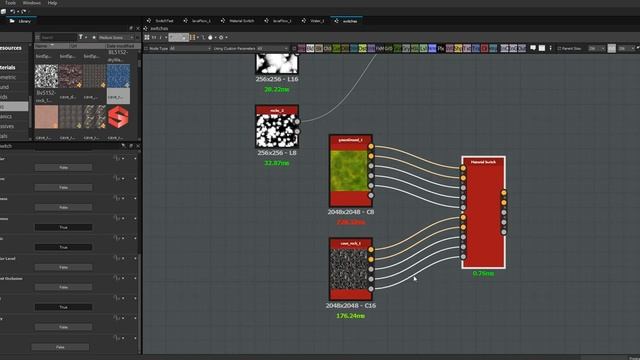Open the first Parent Size width dropdown

(x=597, y=49)
